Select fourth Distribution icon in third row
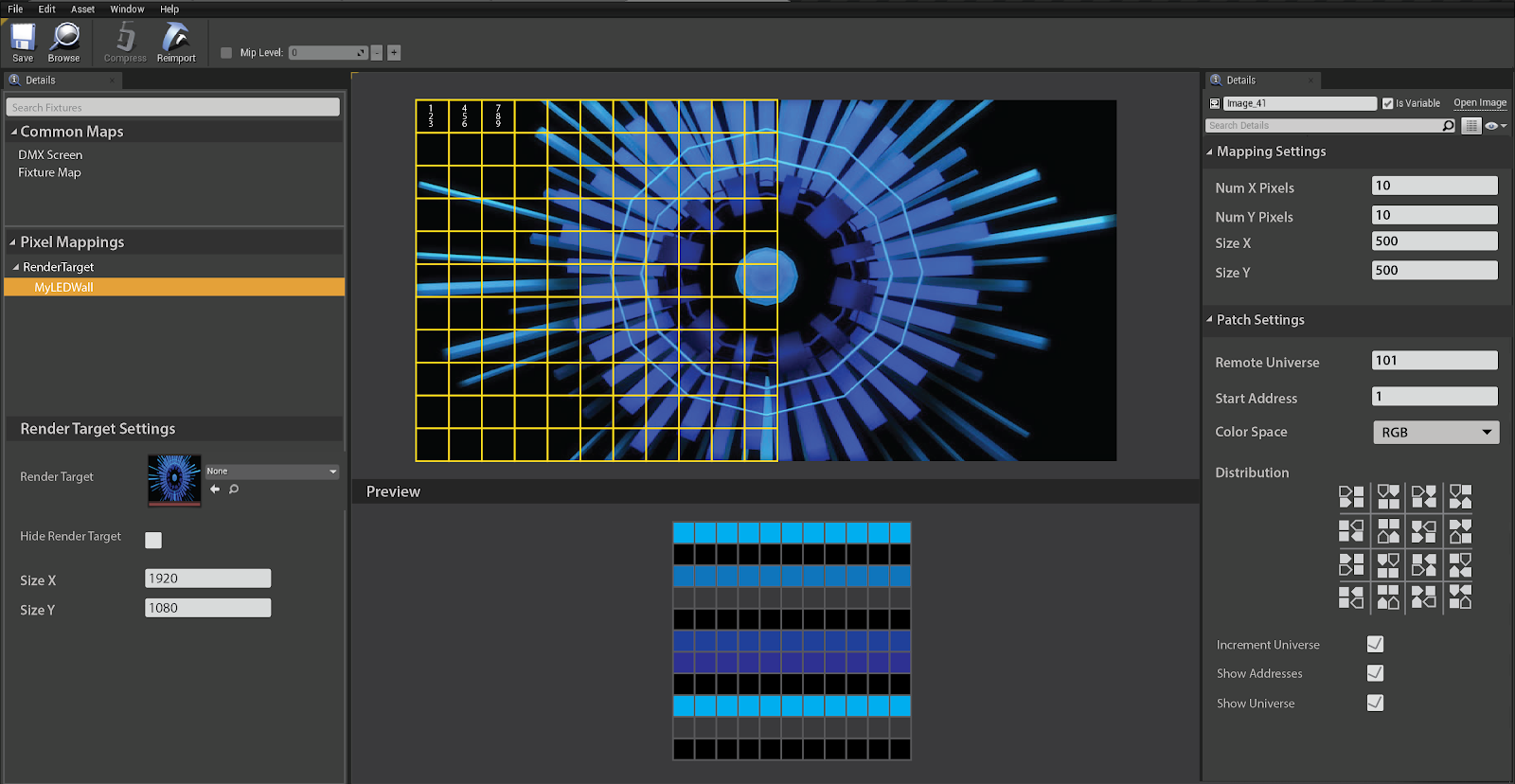The image size is (1515, 784). click(x=1461, y=564)
